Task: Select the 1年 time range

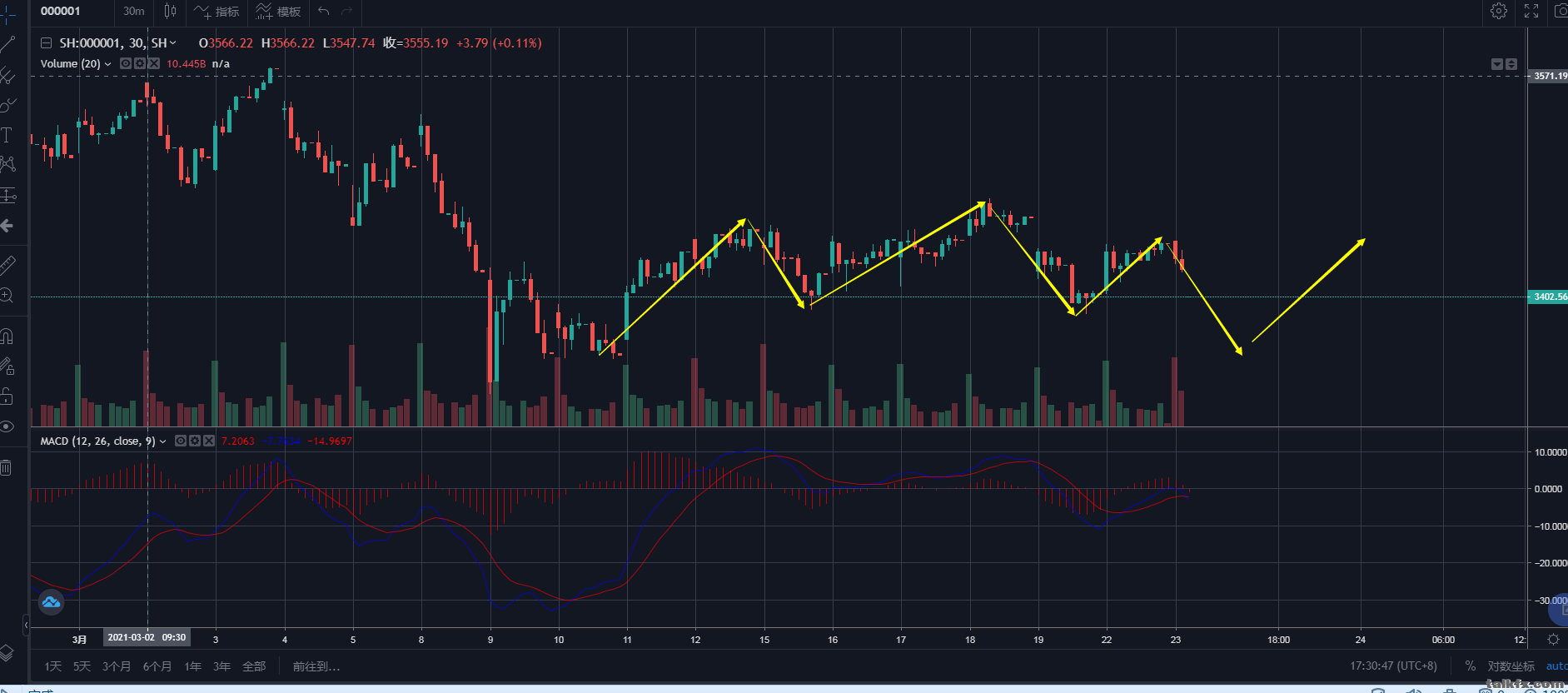Action: pos(193,666)
